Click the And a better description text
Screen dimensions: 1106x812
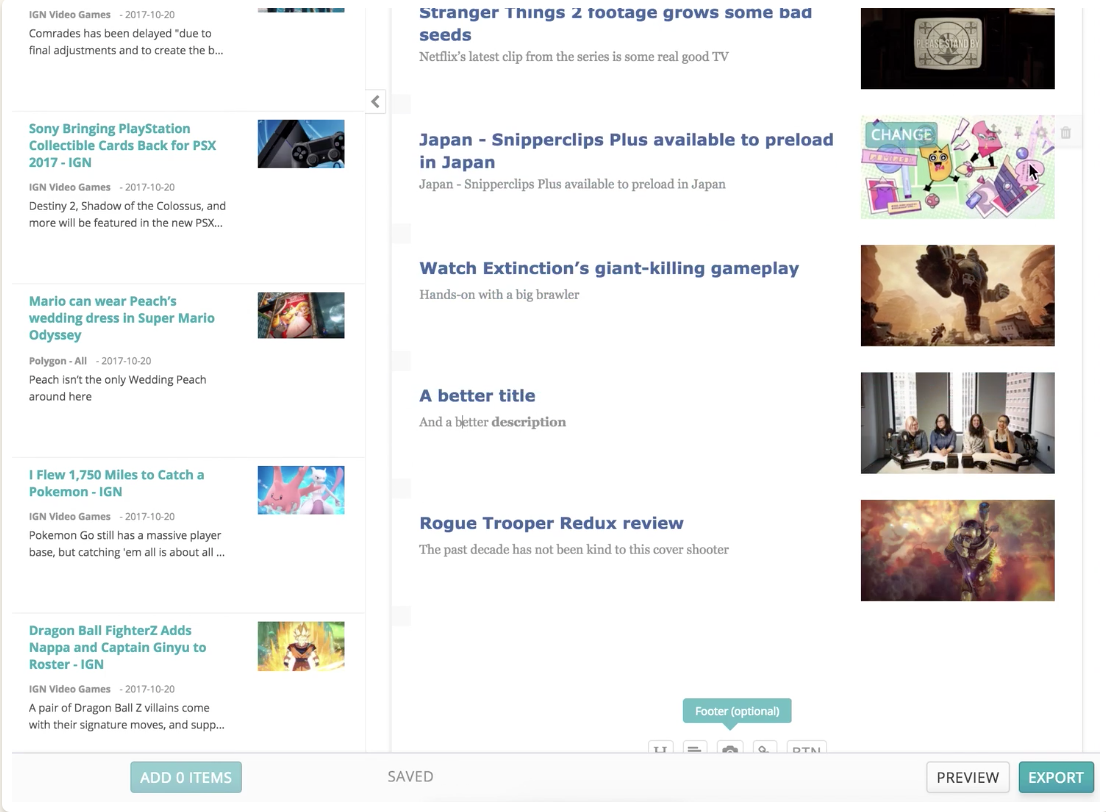(x=492, y=422)
